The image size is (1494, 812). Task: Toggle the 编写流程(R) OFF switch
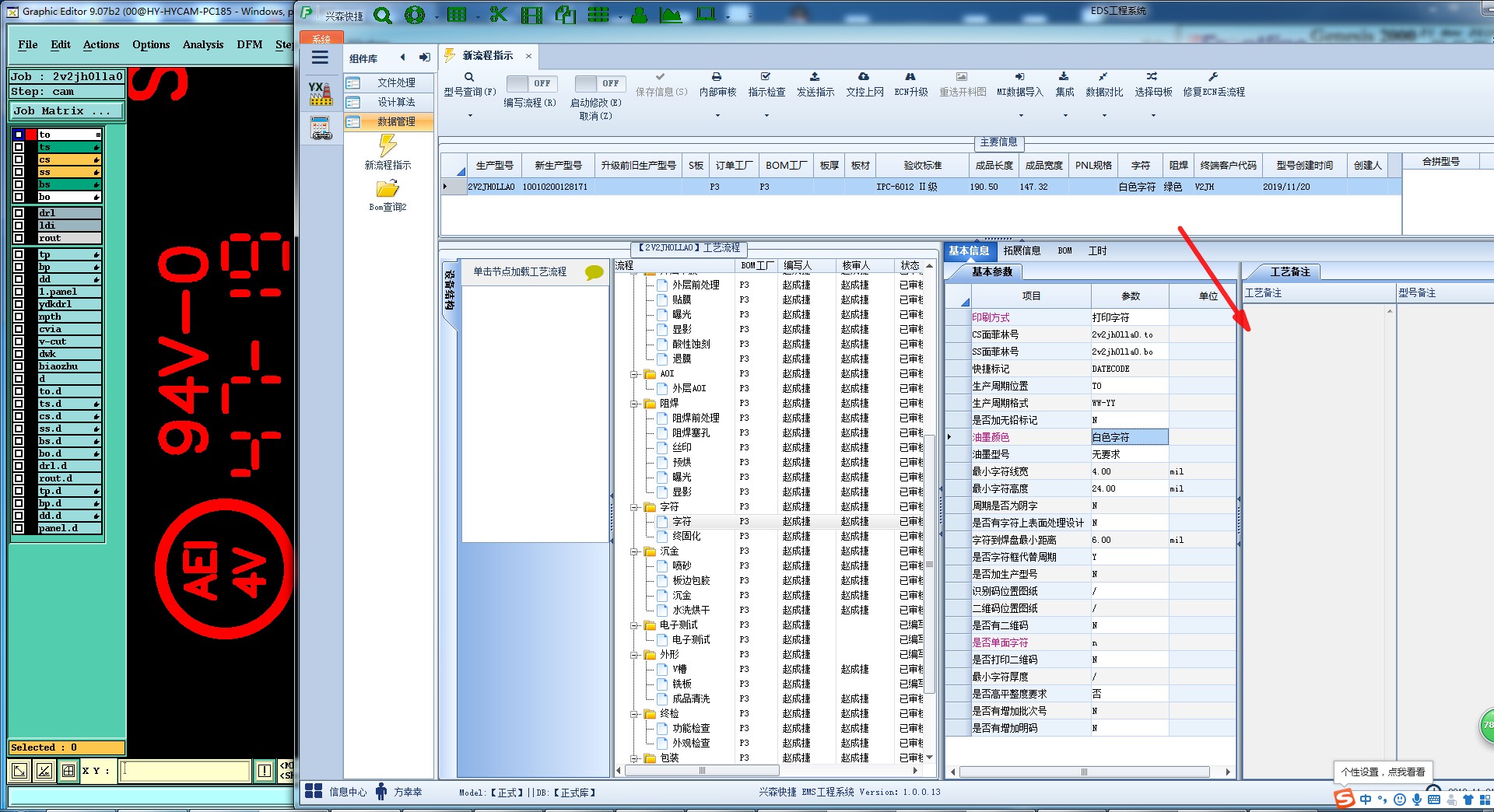531,83
